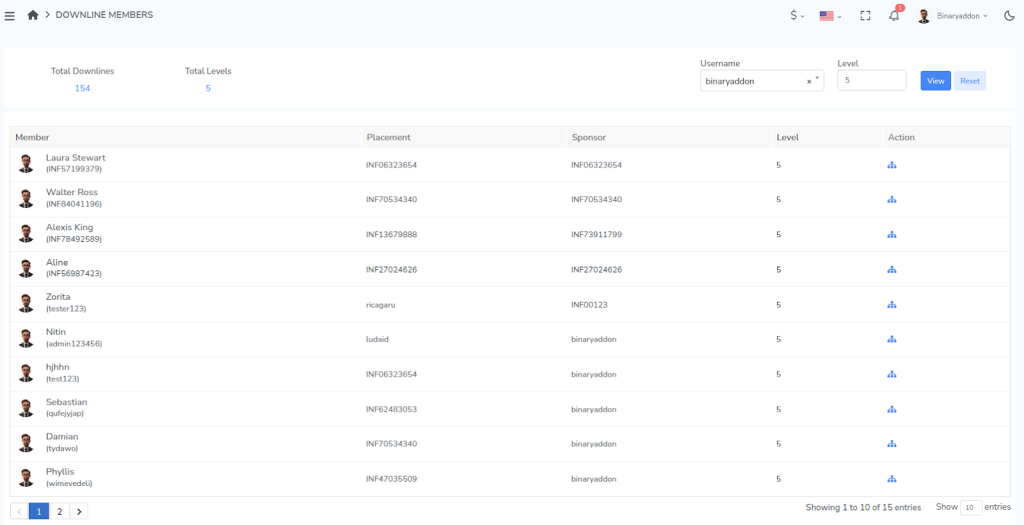This screenshot has width=1024, height=525.
Task: Open the currency dollar dropdown
Action: 797,16
